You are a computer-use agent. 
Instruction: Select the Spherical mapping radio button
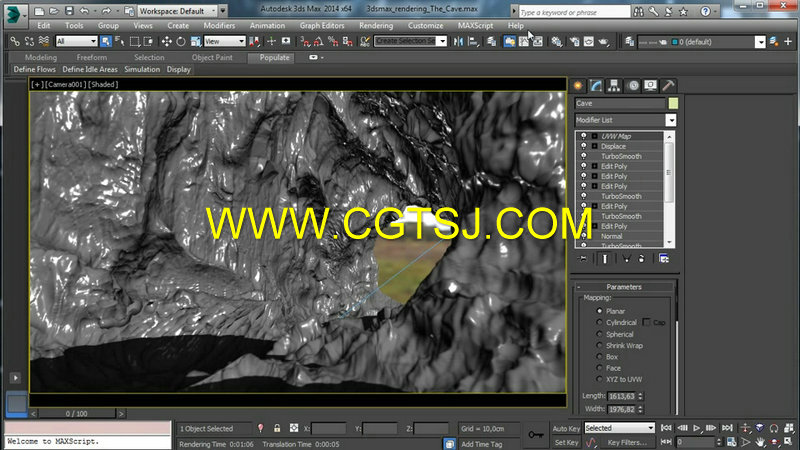[599, 334]
